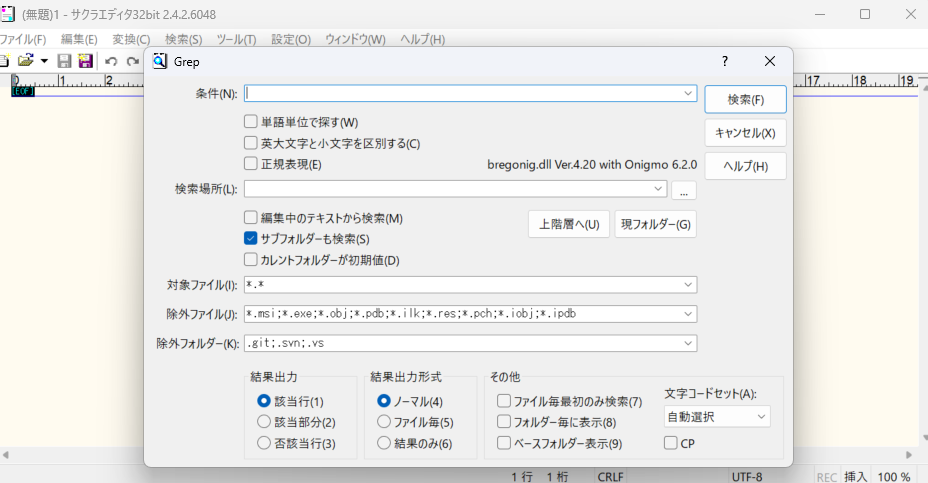Select the 否該当行(3) output option
The width and height of the screenshot is (928, 483).
(264, 443)
